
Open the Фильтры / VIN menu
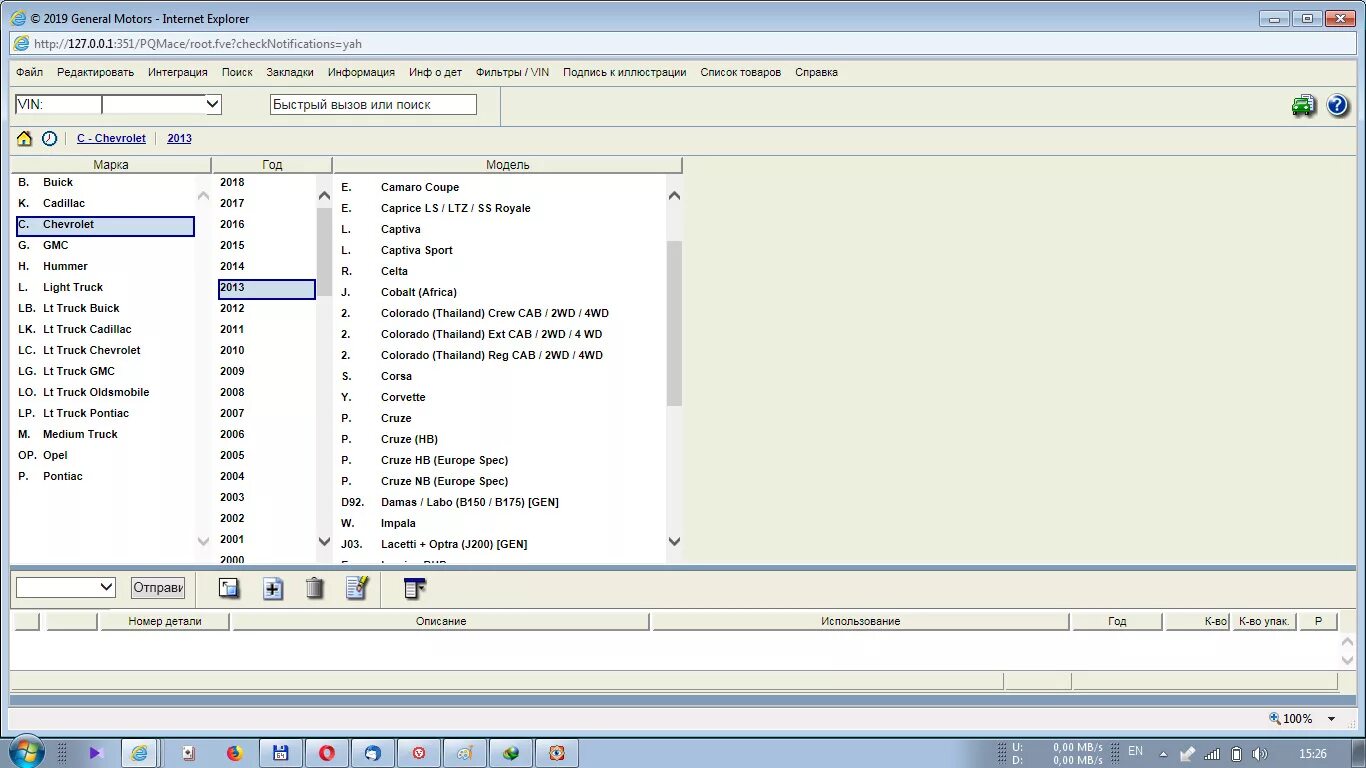(x=512, y=72)
